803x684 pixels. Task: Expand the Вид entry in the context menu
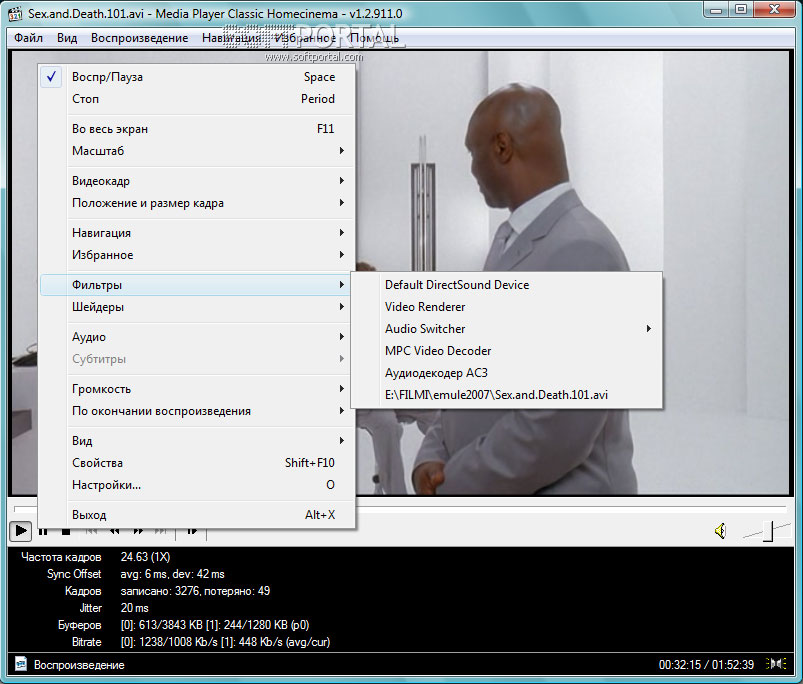pyautogui.click(x=196, y=440)
